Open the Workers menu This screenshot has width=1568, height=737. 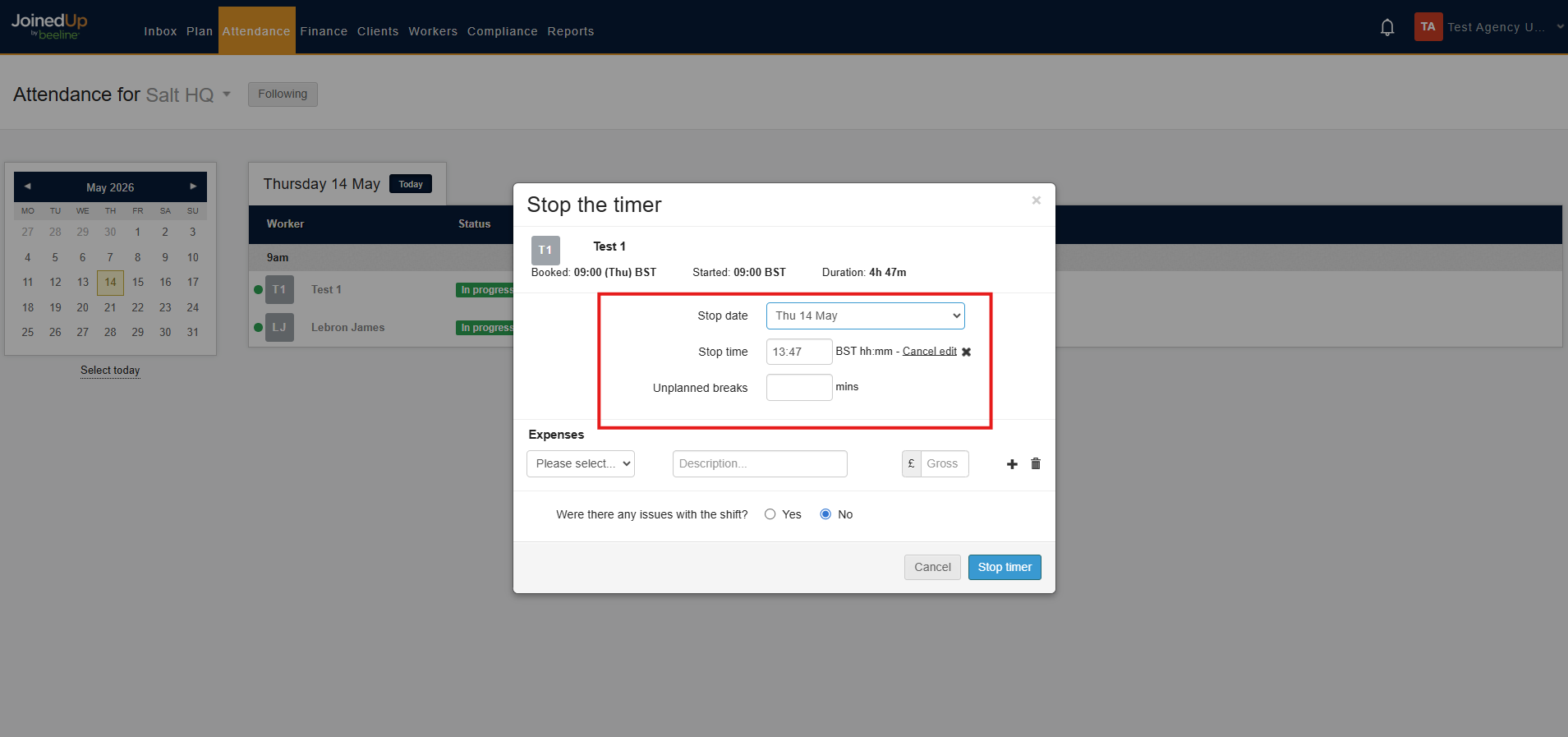pyautogui.click(x=433, y=31)
